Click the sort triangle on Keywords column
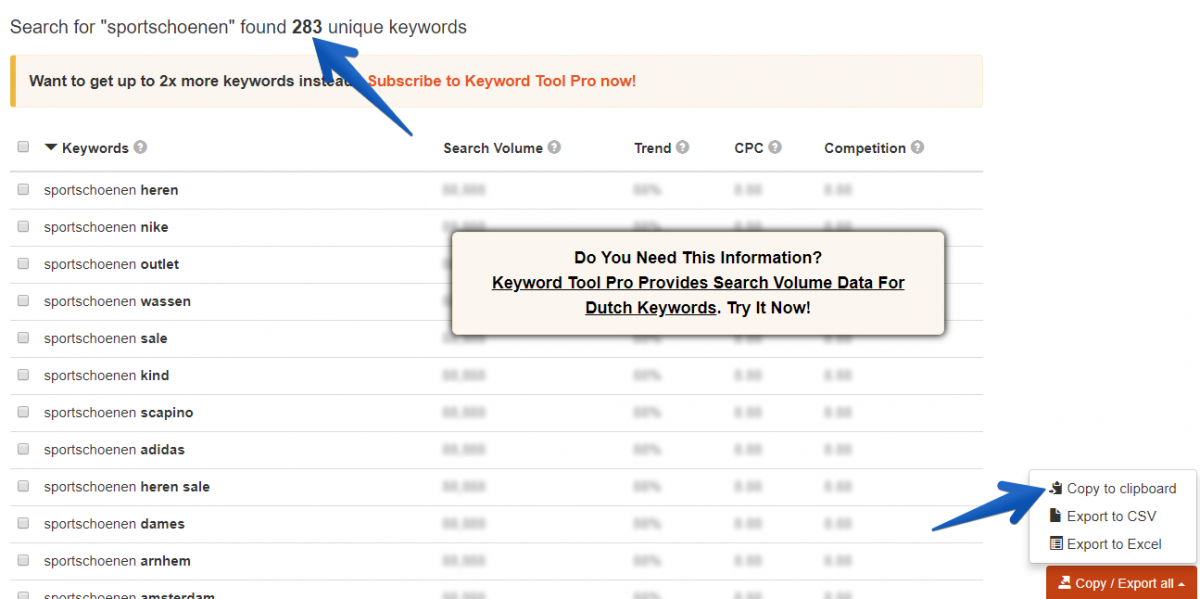This screenshot has height=599, width=1200. pyautogui.click(x=50, y=146)
